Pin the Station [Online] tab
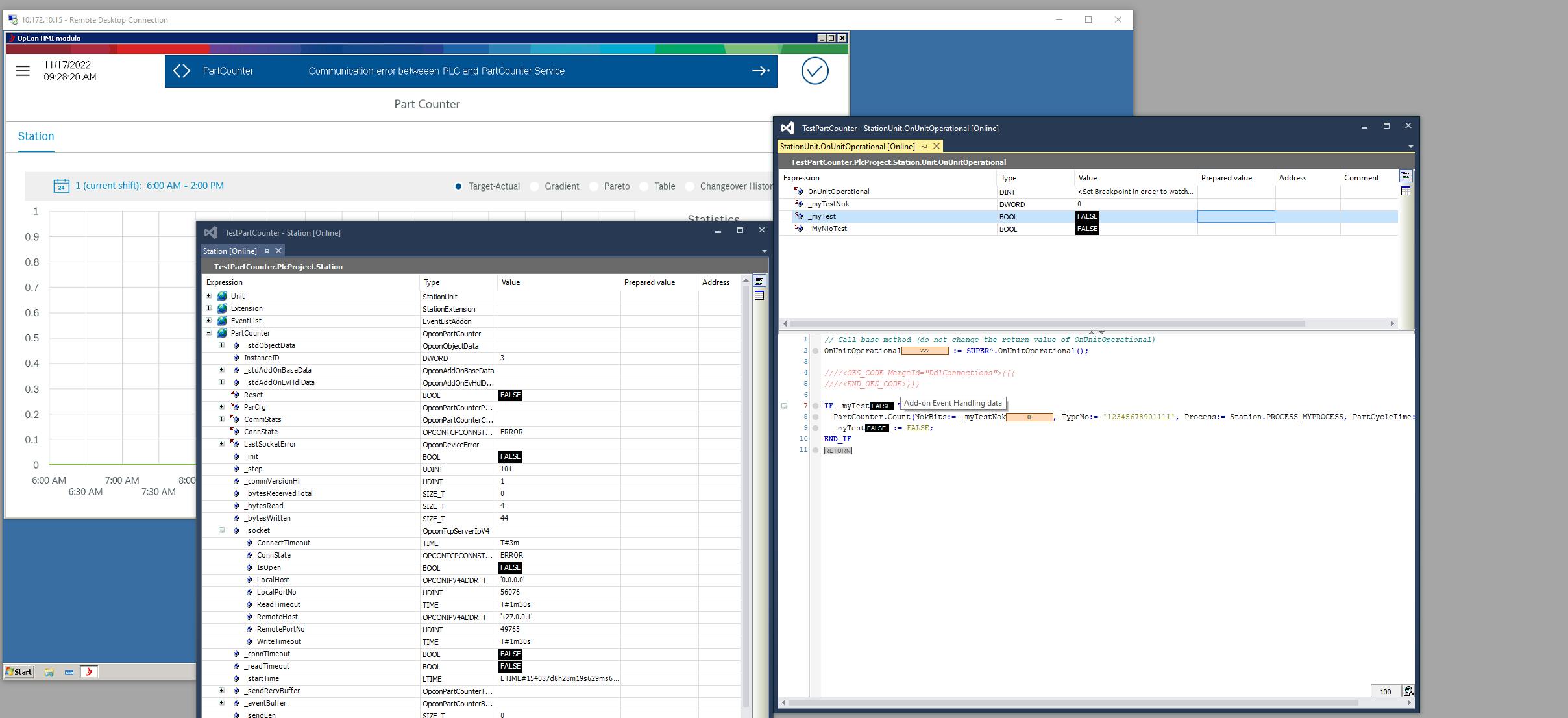 coord(267,251)
